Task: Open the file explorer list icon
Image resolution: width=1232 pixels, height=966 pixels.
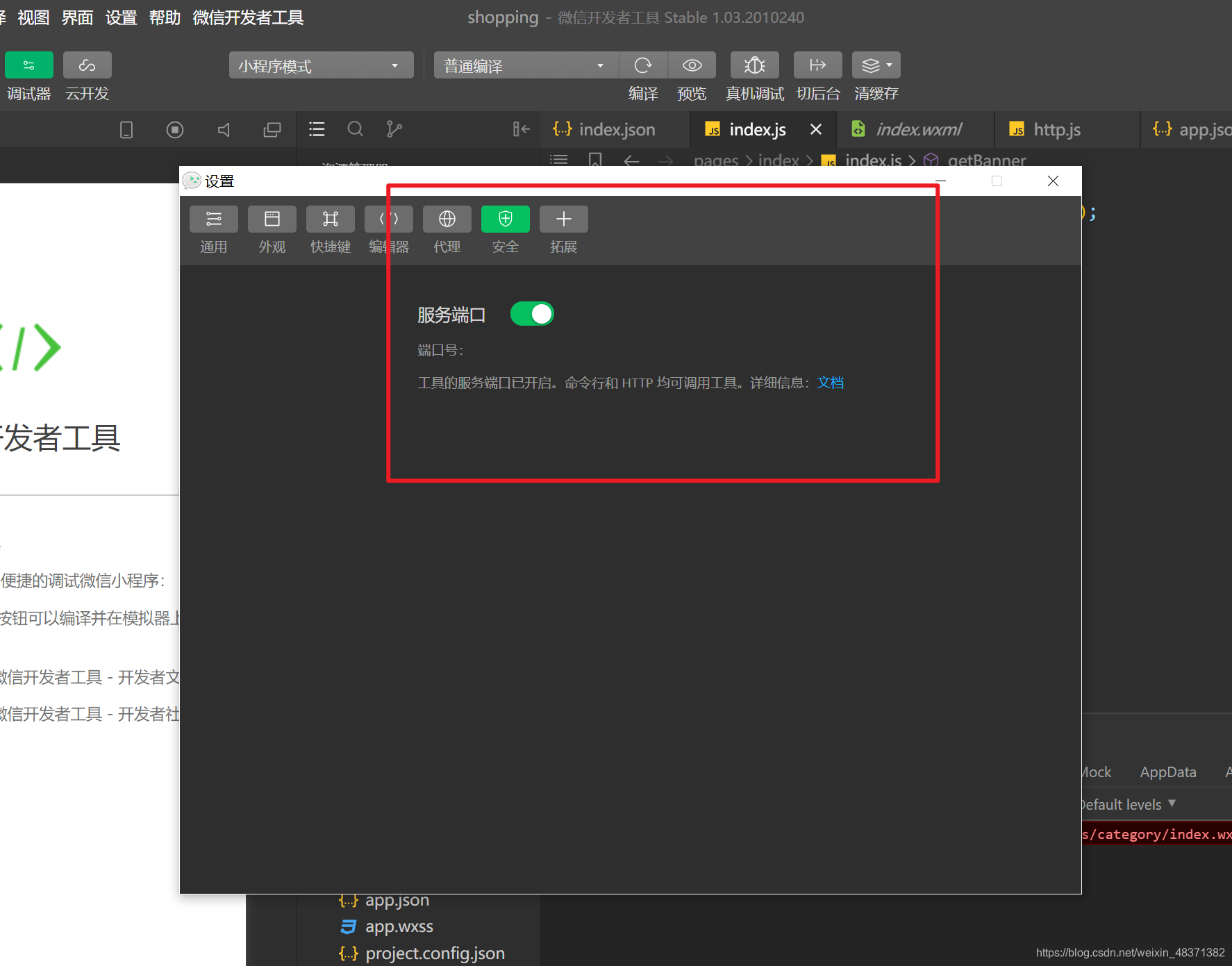Action: tap(317, 129)
